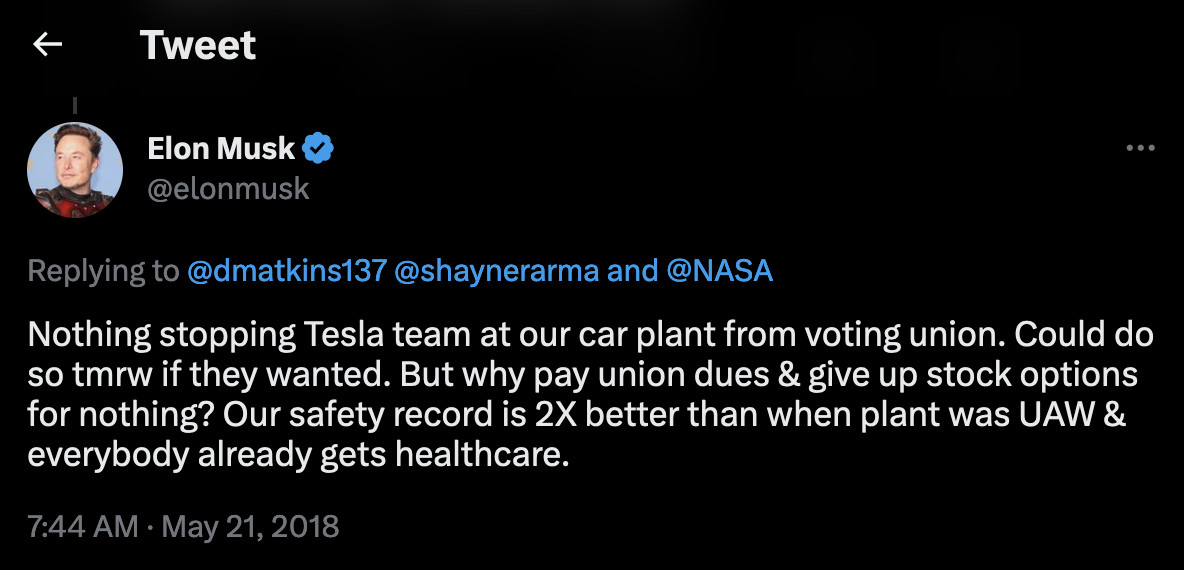Click the thread line above the avatar

[75, 103]
